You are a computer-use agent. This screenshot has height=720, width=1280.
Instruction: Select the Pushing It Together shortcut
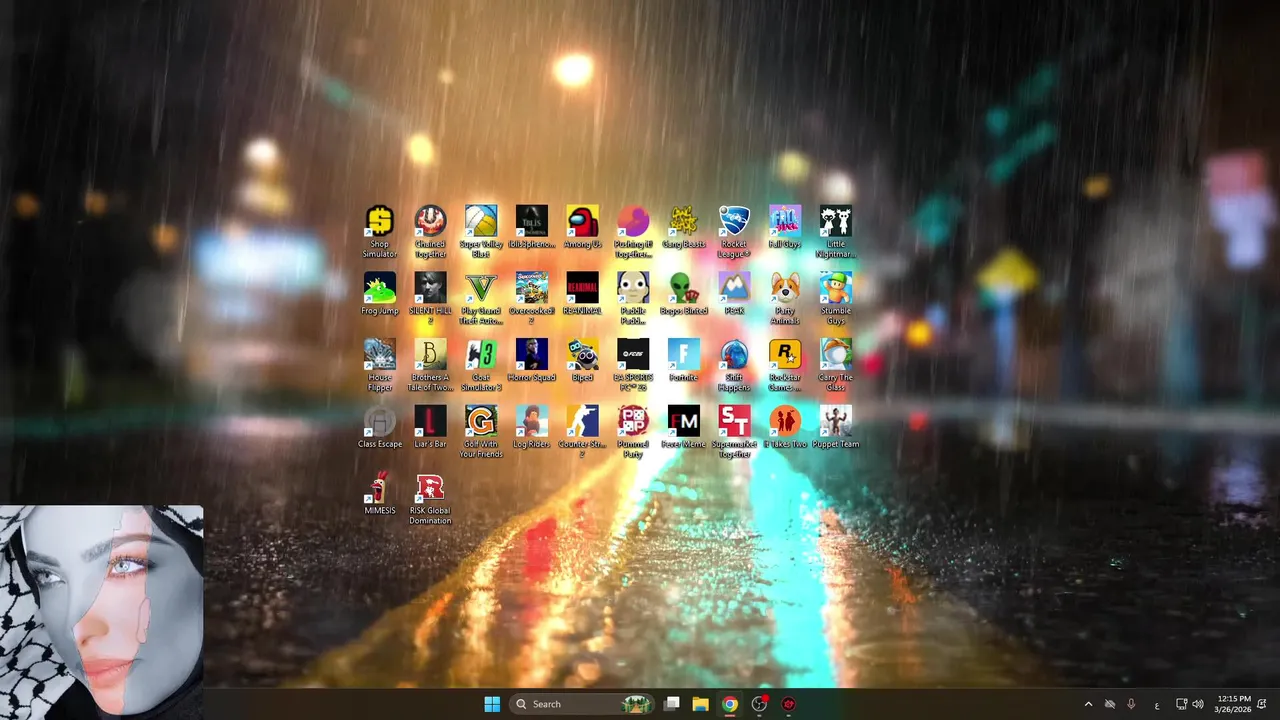click(633, 221)
